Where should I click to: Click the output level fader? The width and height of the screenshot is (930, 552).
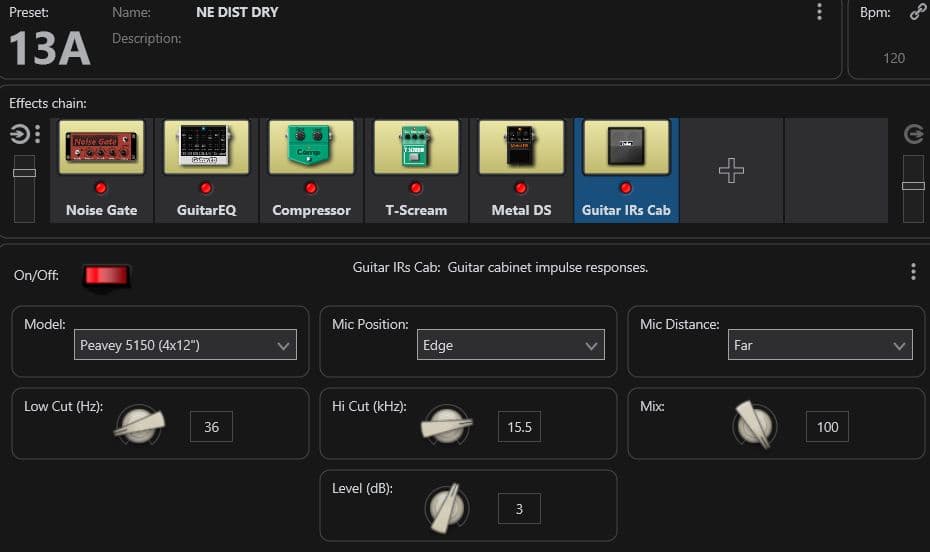[913, 186]
